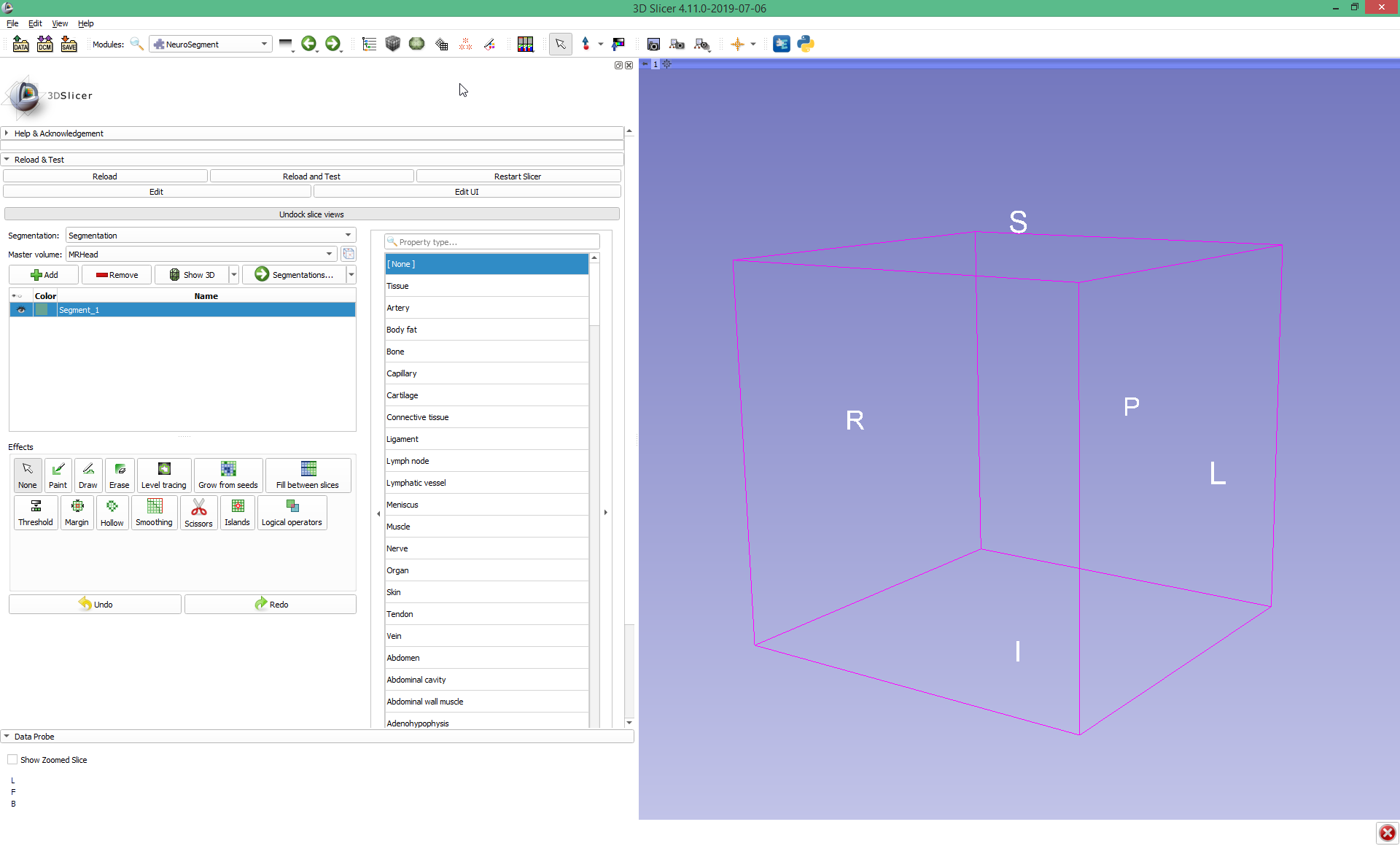Activate the Islands effect
The width and height of the screenshot is (1400, 846).
(x=237, y=513)
